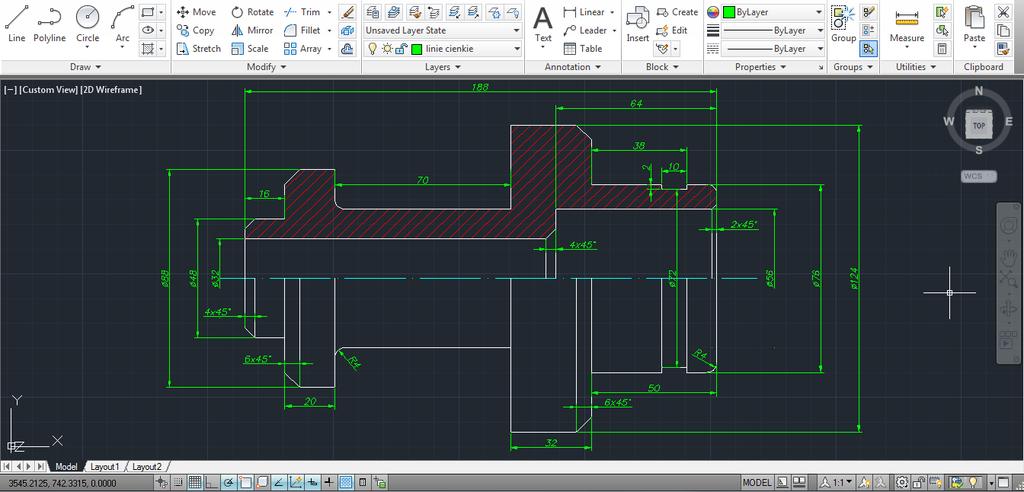Expand the Properties panel
Image resolution: width=1024 pixels, height=492 pixels.
[x=760, y=67]
